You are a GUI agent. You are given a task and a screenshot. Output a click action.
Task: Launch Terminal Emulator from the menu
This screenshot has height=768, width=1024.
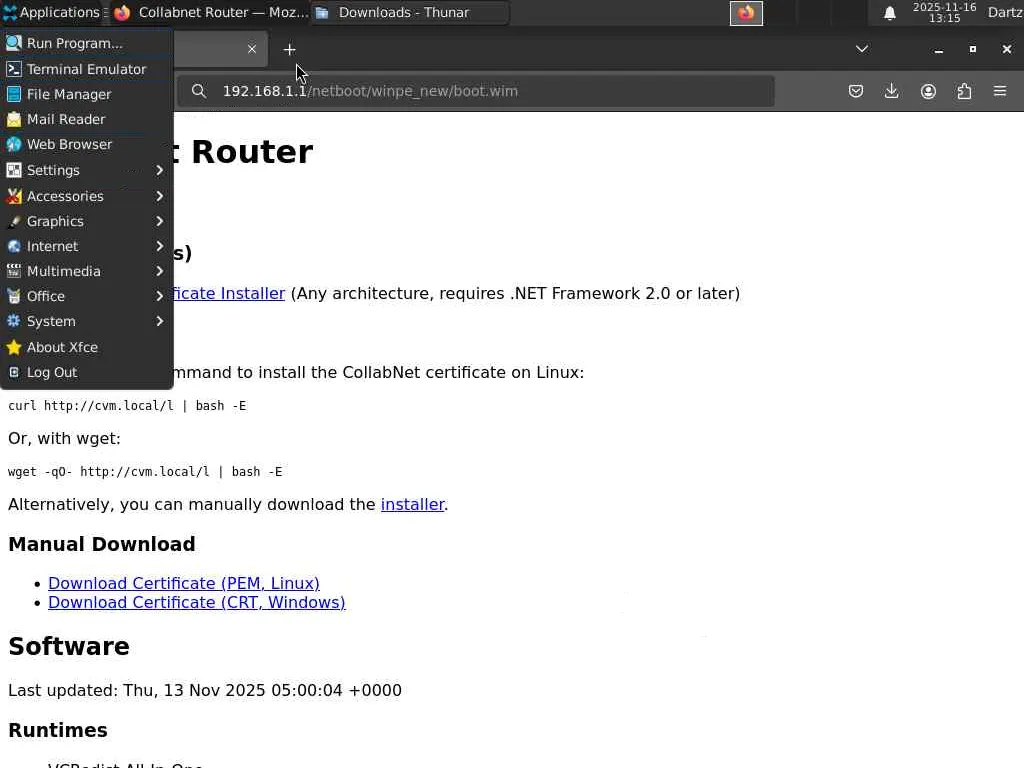click(86, 69)
